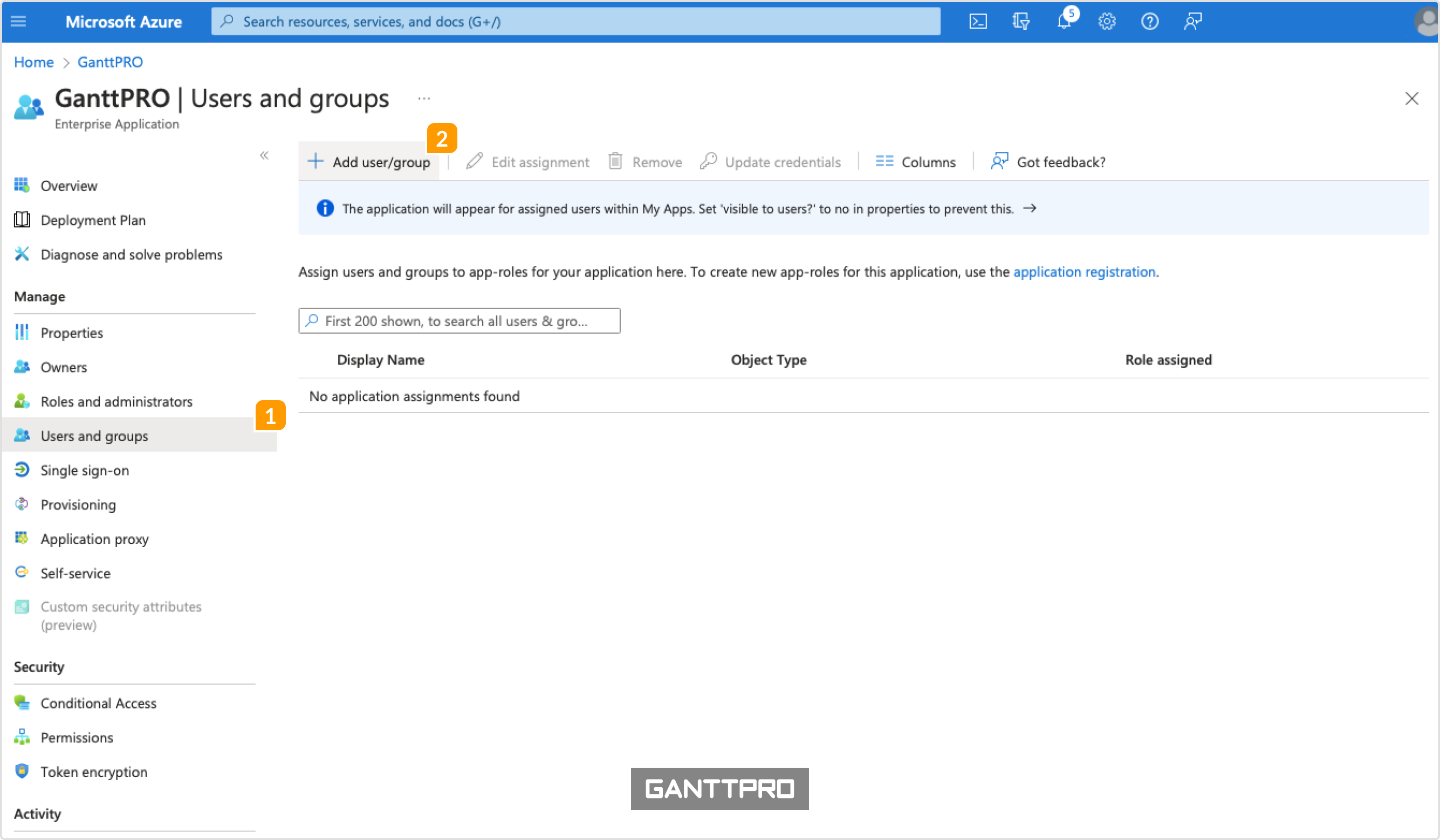Image resolution: width=1440 pixels, height=840 pixels.
Task: Click the Application proxy icon
Action: [22, 538]
